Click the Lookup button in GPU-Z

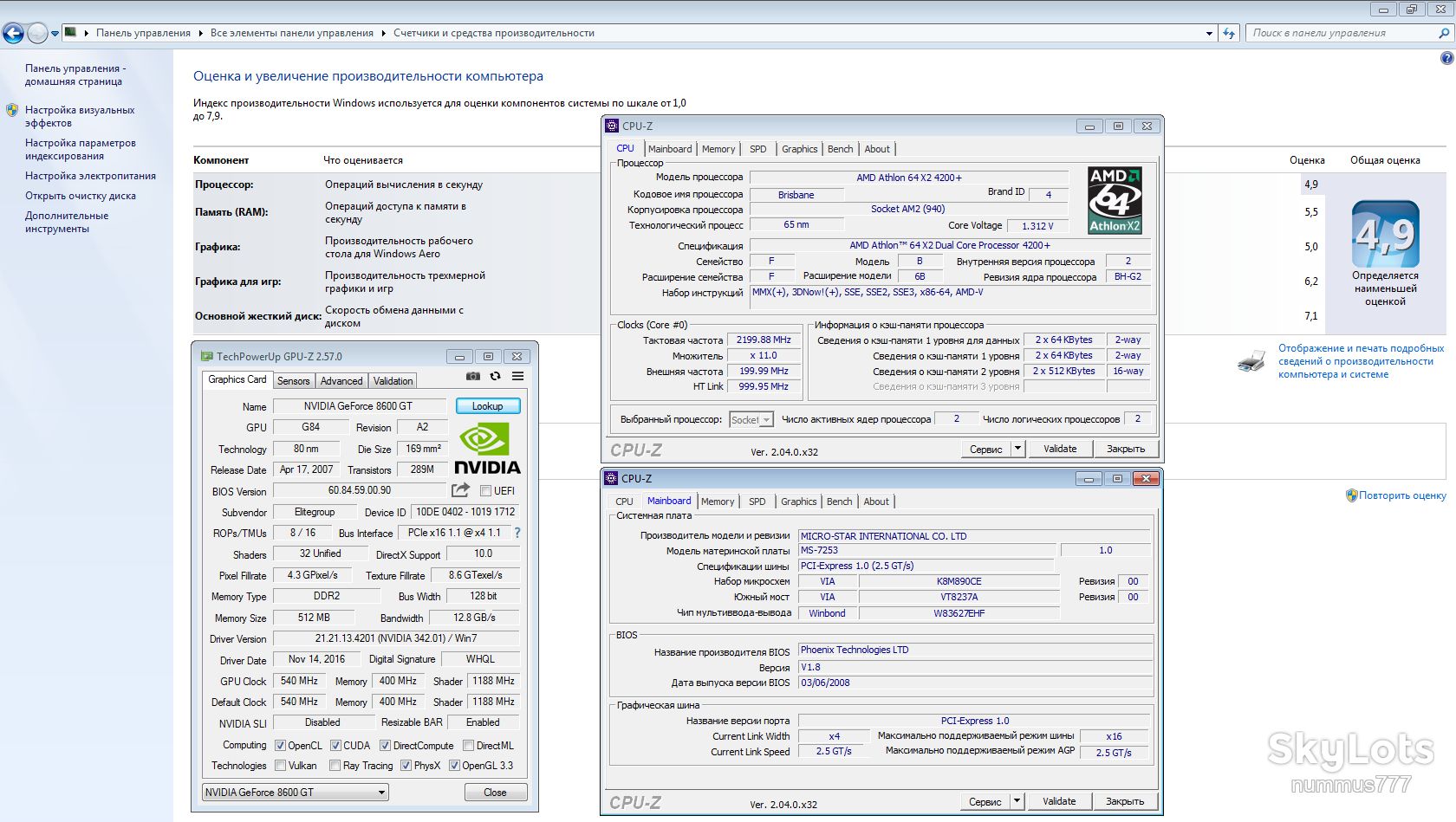(x=487, y=406)
